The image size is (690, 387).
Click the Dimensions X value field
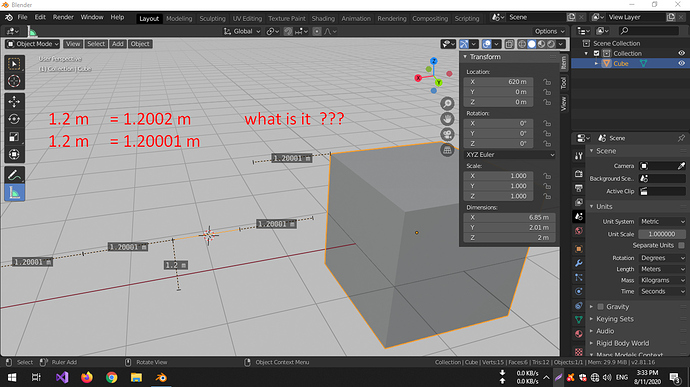[509, 217]
